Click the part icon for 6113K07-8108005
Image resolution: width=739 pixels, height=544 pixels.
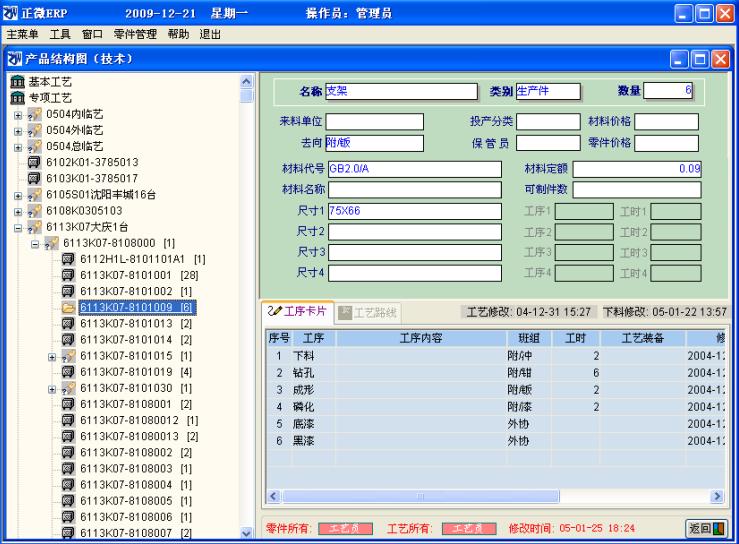coord(68,501)
